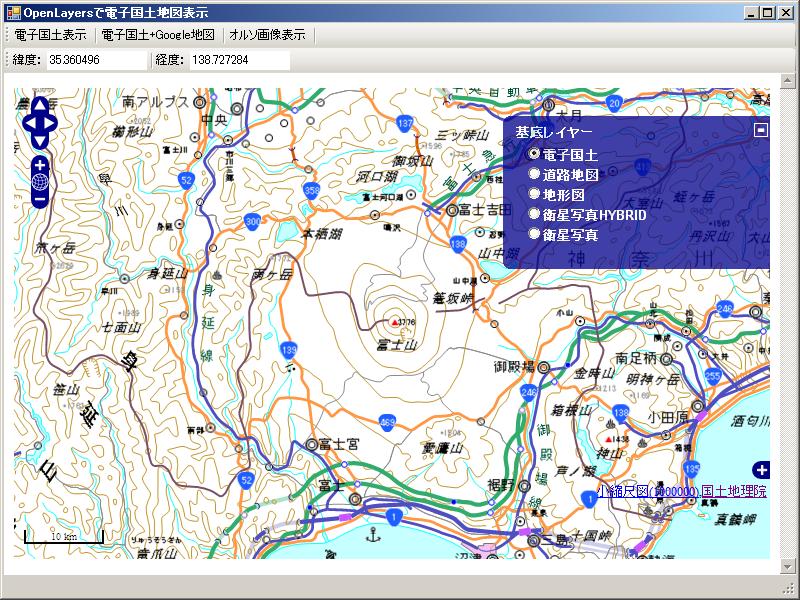Click the pan down arrow on map

click(x=40, y=141)
